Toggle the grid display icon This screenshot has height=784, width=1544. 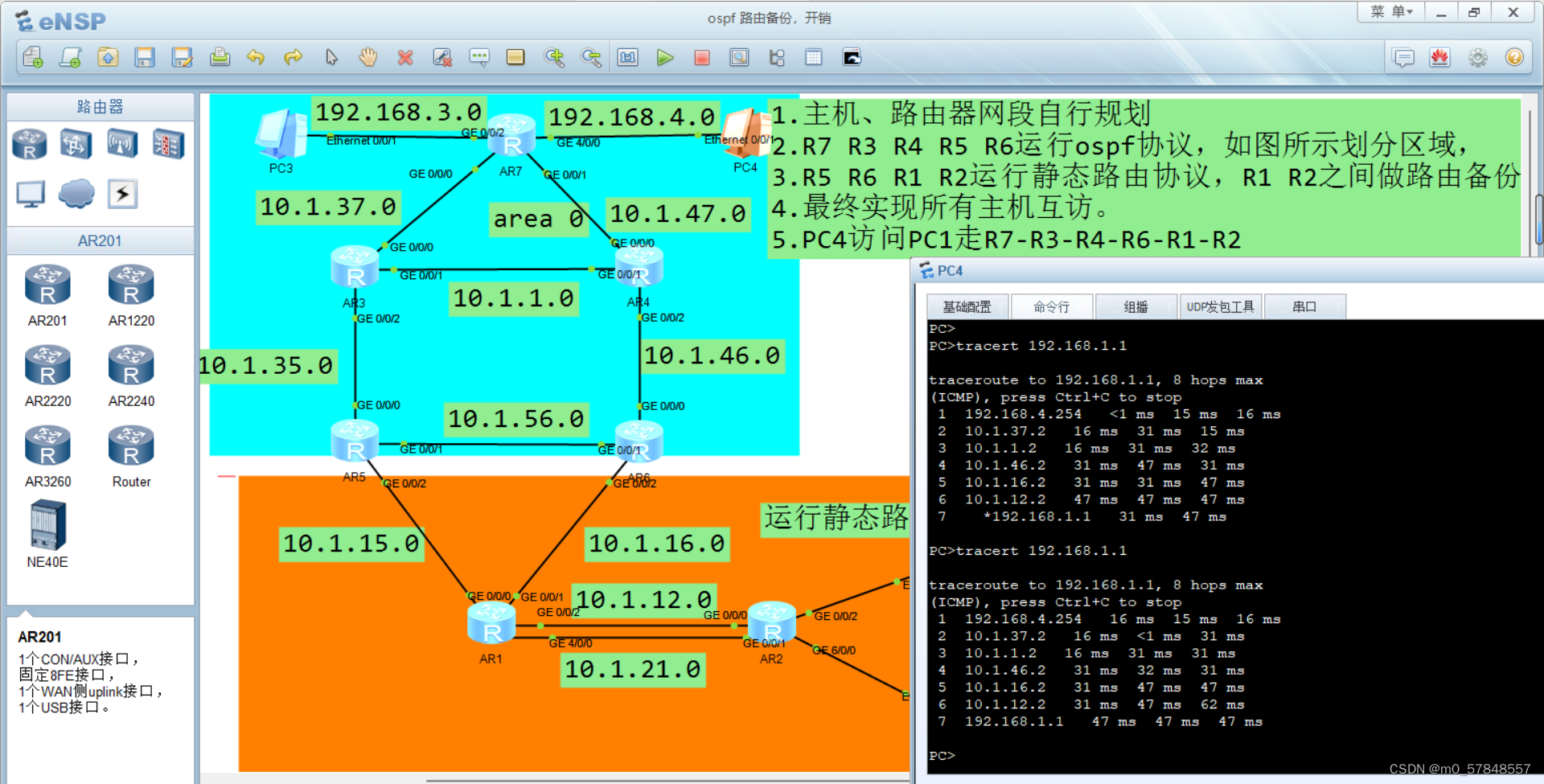coord(814,57)
